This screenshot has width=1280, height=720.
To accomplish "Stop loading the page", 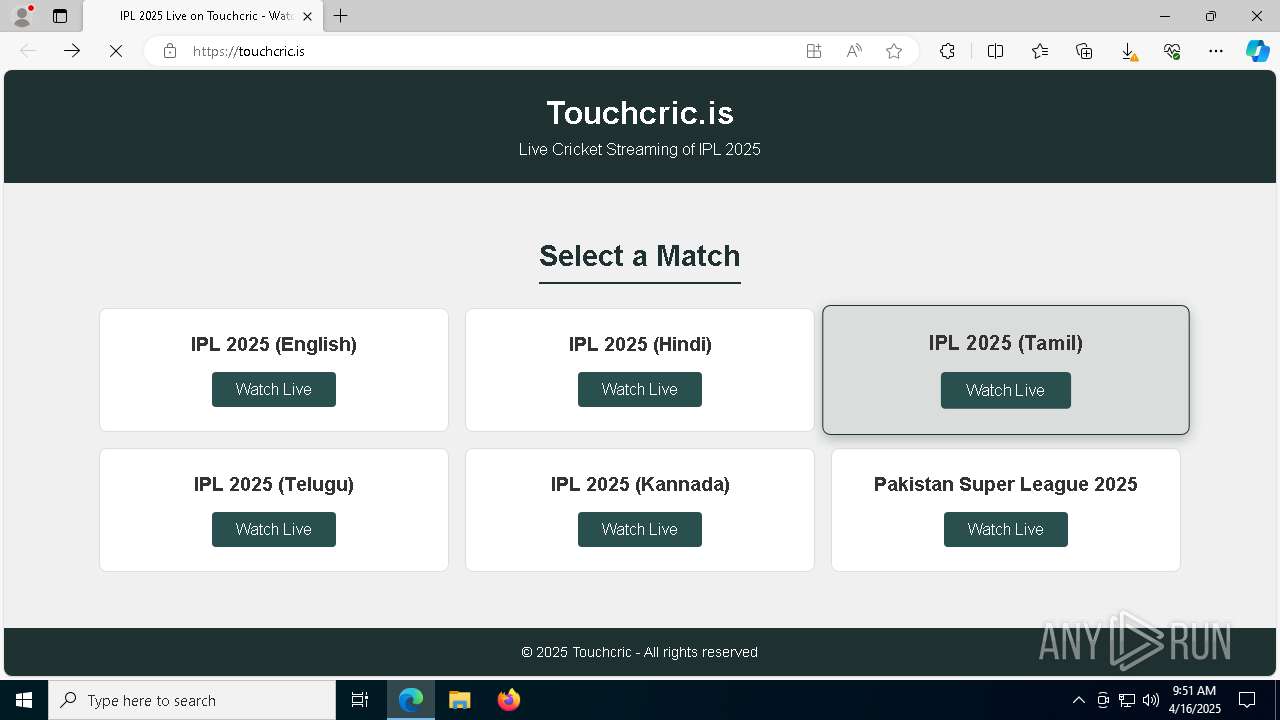I will point(116,51).
